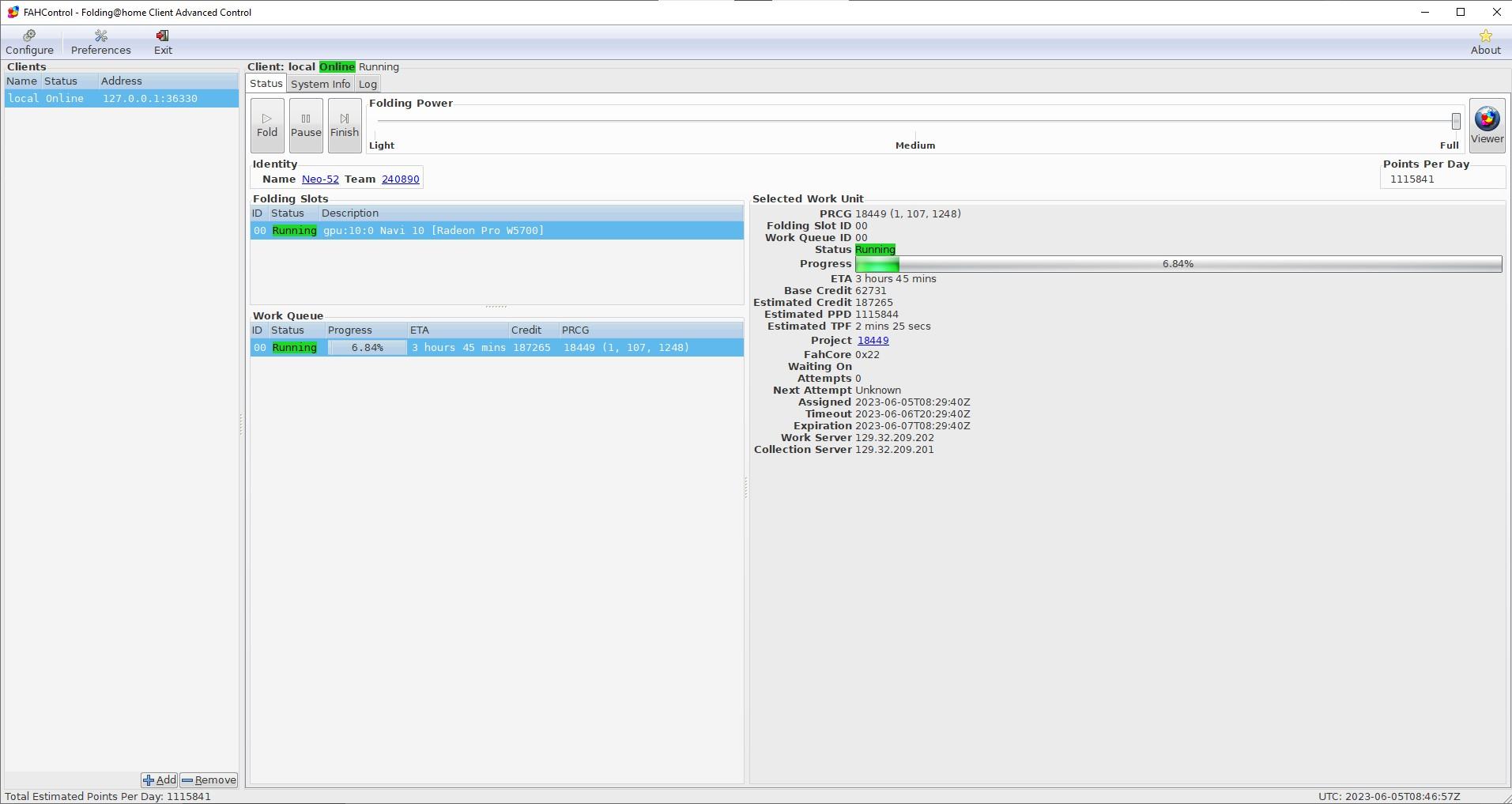Select the local client row
The image size is (1512, 804).
122,99
